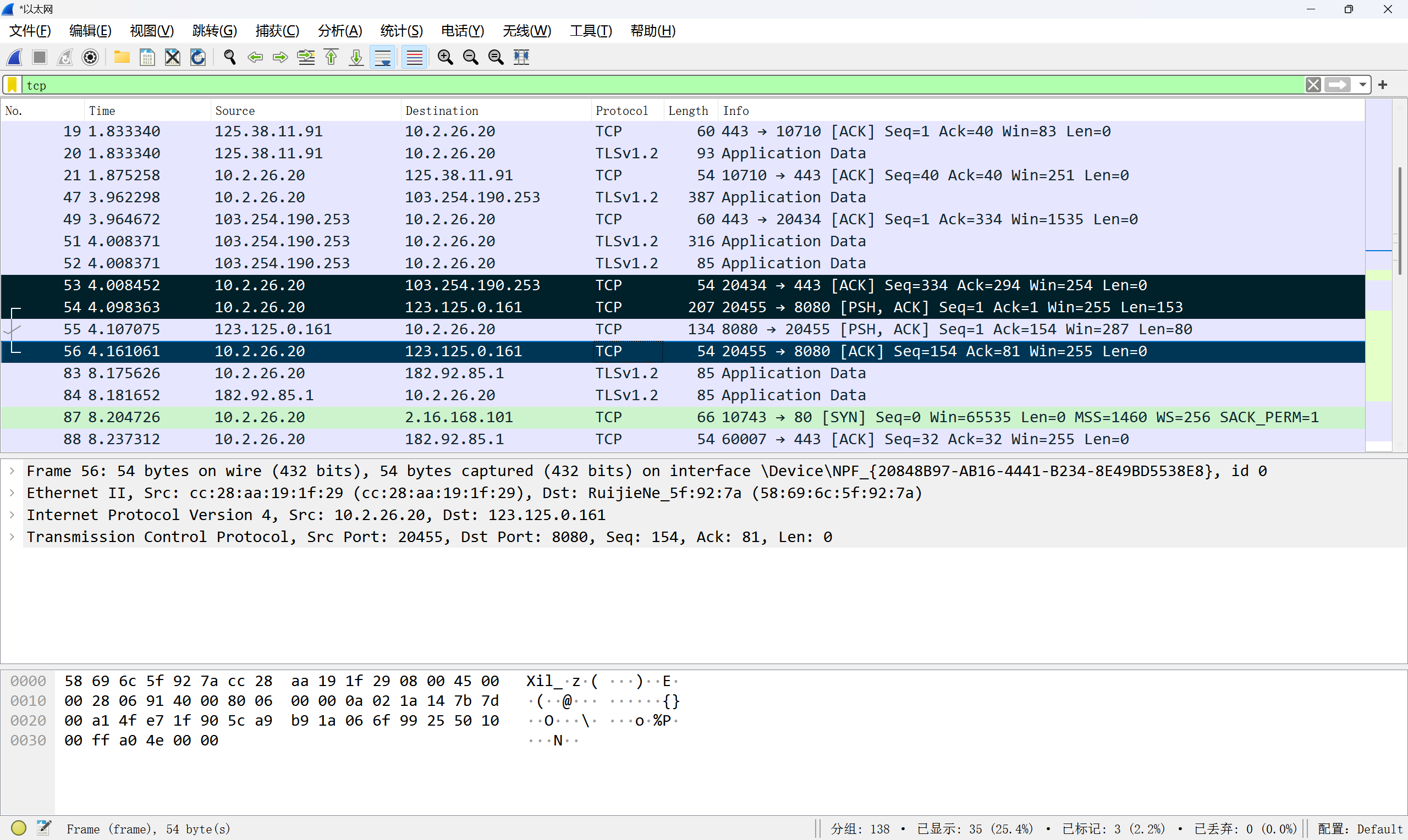The image size is (1408, 840).
Task: Open the display filter history dropdown
Action: tap(1362, 85)
